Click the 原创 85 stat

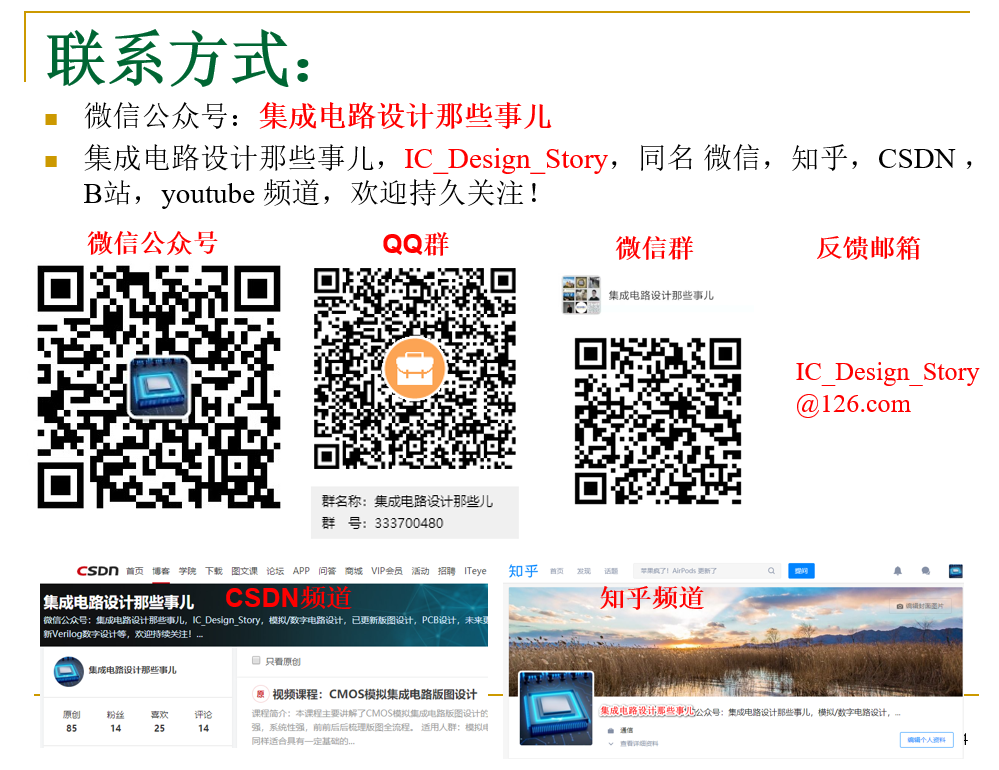tap(71, 722)
